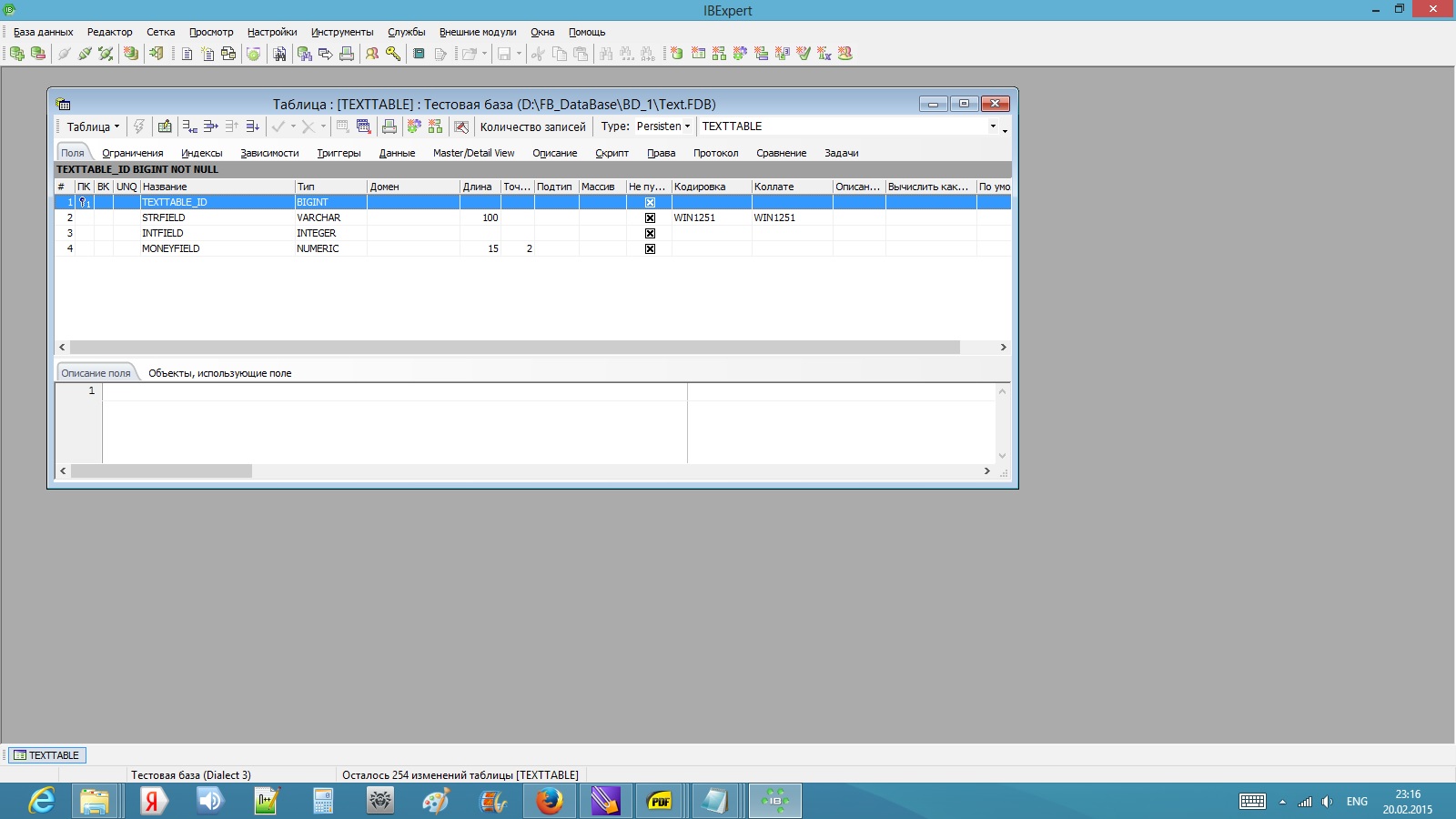Viewport: 1456px width, 819px height.
Task: Open the Инструменты menu
Action: [x=342, y=32]
